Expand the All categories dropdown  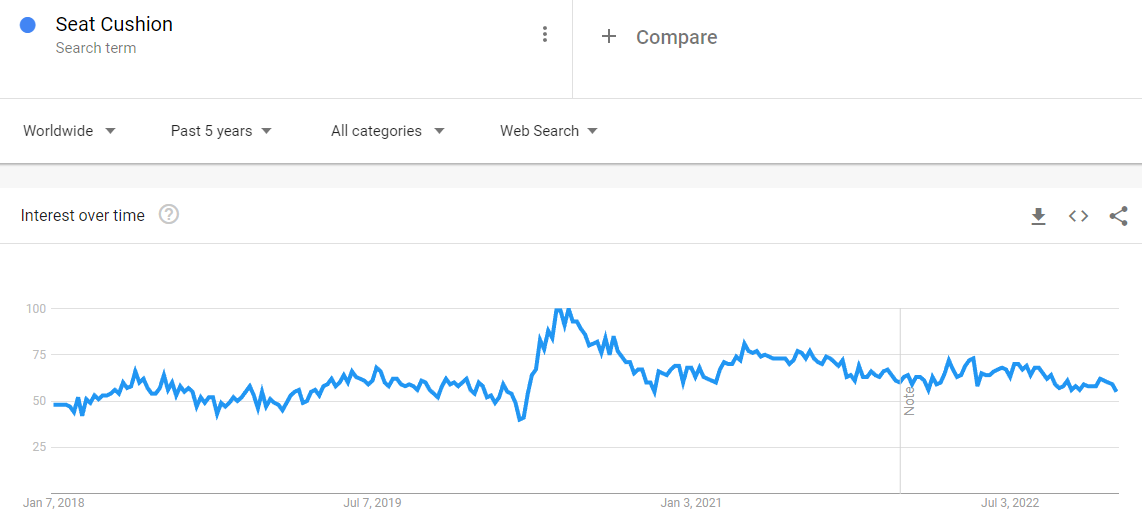tap(387, 131)
